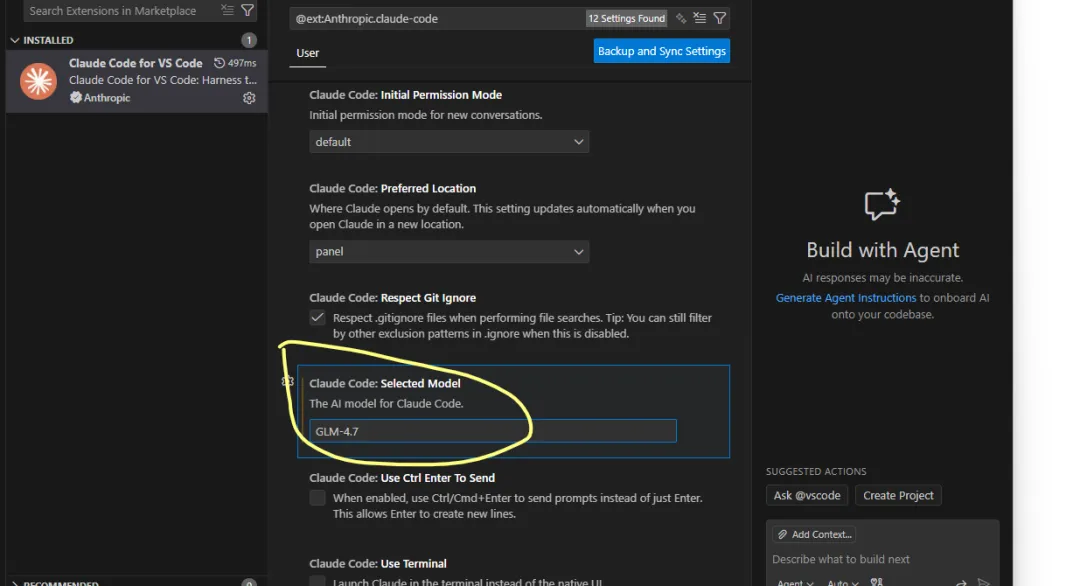Click the Claude Code: Respect Git Ignore title
This screenshot has width=1080, height=586.
pos(393,297)
